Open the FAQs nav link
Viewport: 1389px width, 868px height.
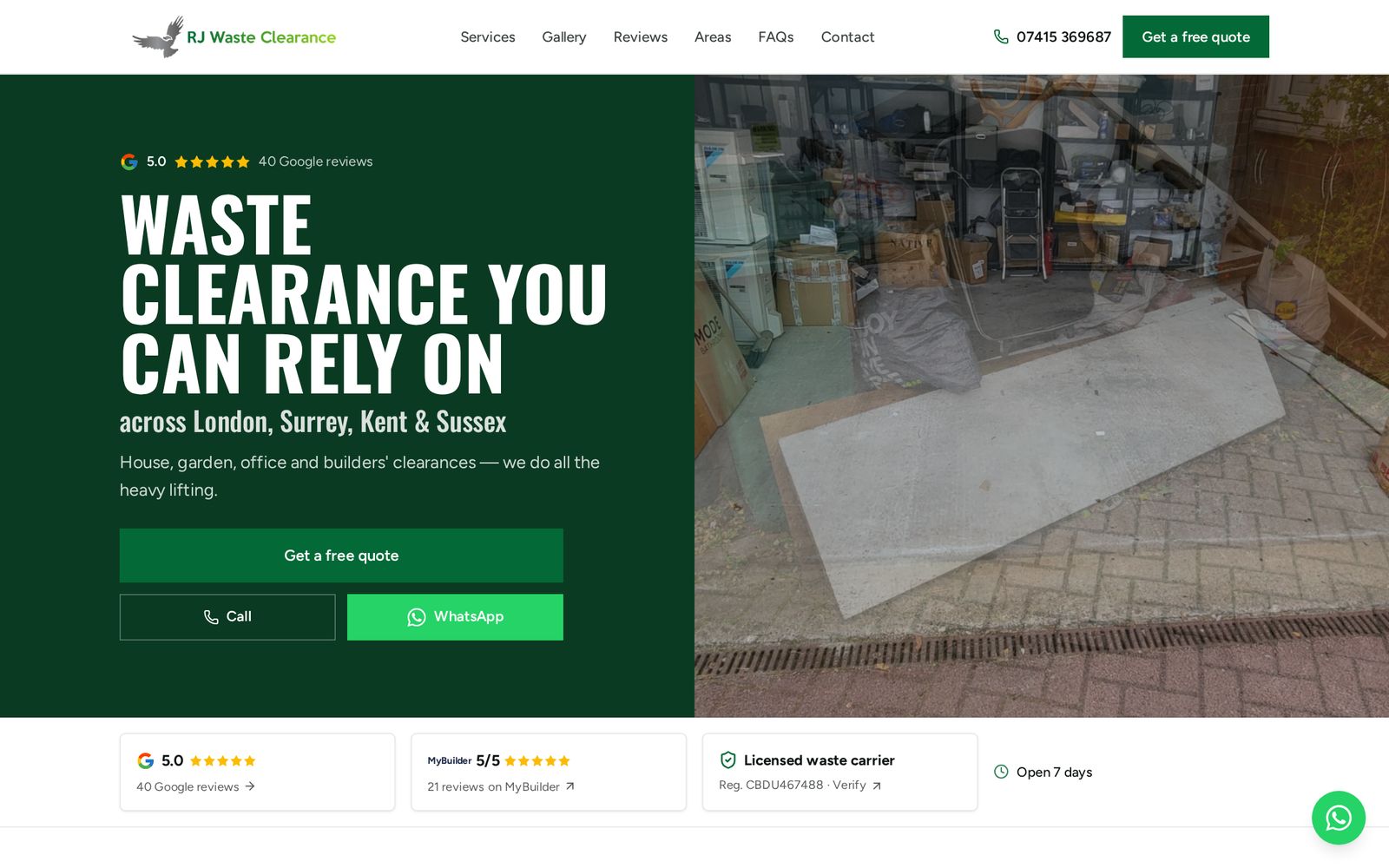pyautogui.click(x=776, y=36)
